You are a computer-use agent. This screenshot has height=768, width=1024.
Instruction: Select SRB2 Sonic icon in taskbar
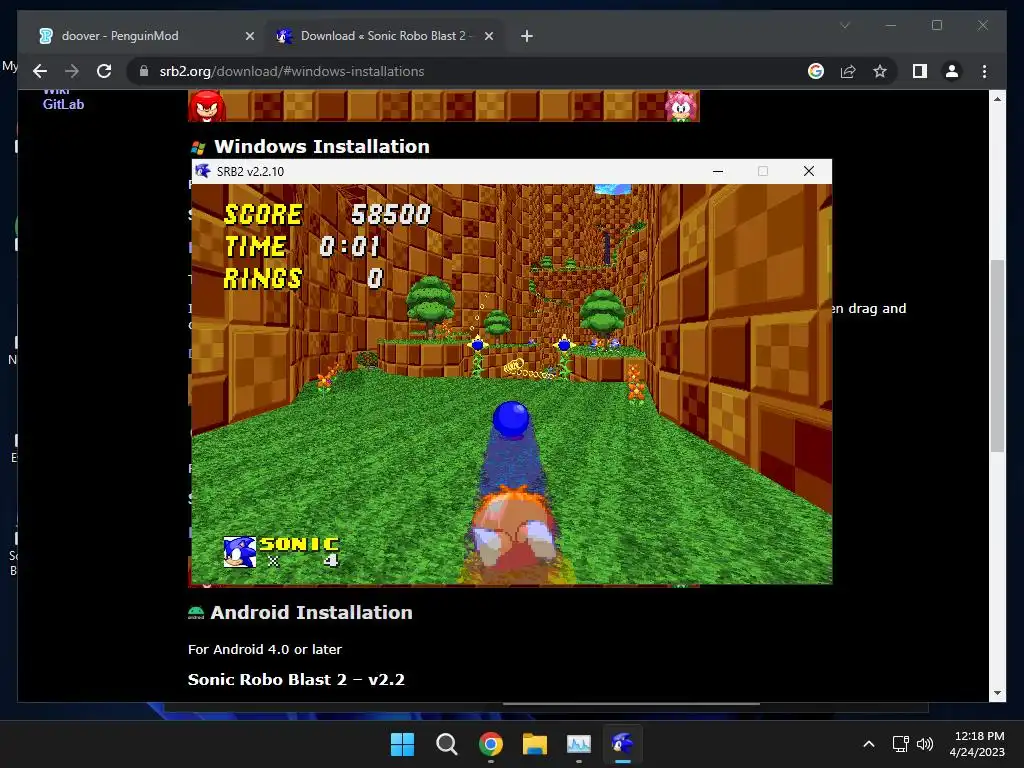coord(623,744)
